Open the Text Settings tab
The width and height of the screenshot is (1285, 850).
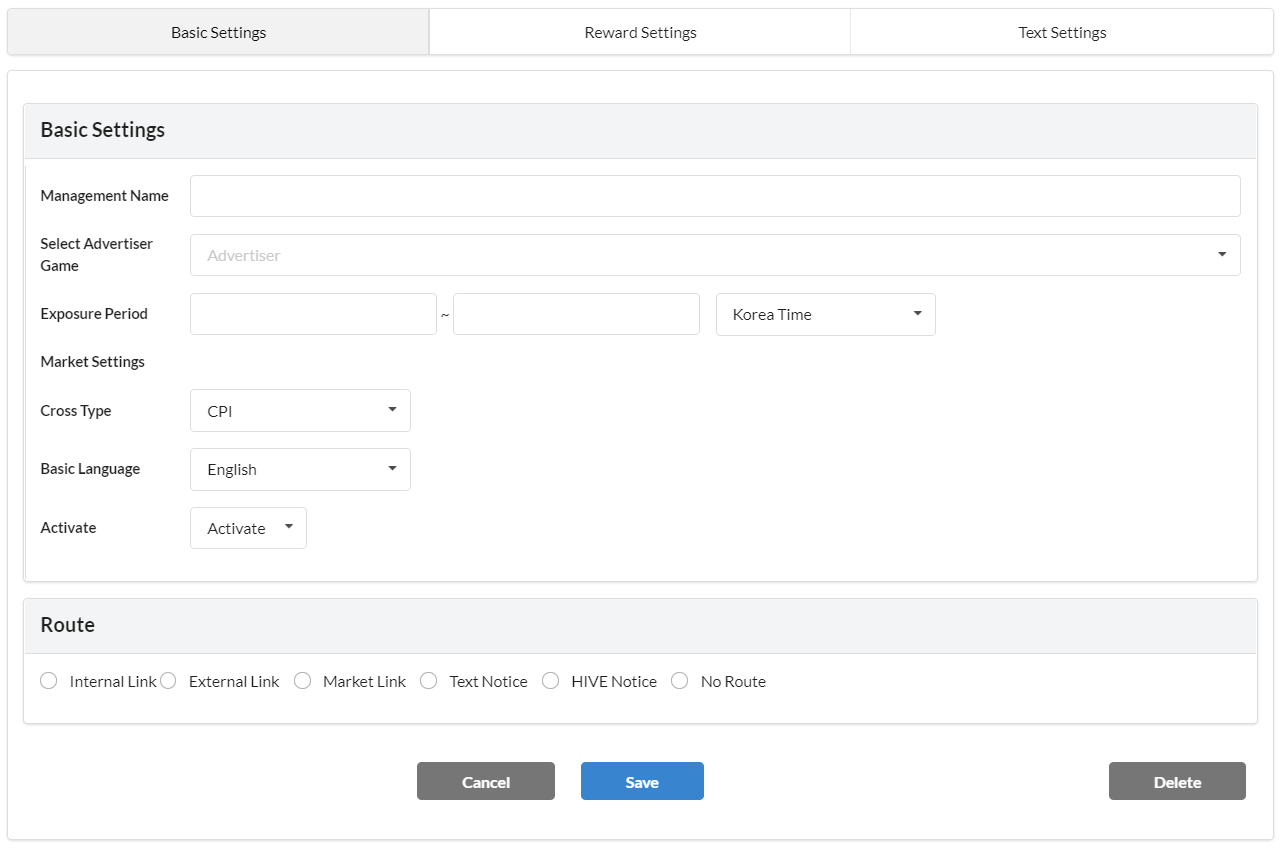tap(1062, 32)
